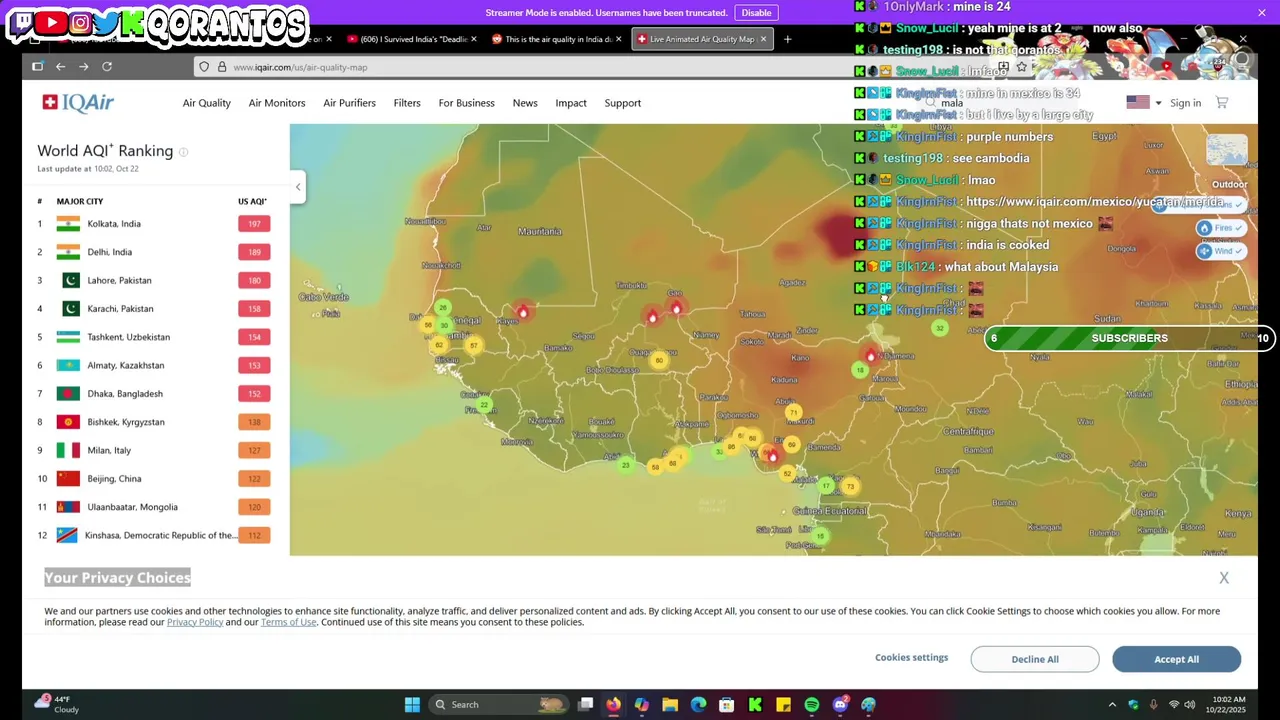The height and width of the screenshot is (720, 1280).
Task: Open the Air Quality menu
Action: click(206, 103)
